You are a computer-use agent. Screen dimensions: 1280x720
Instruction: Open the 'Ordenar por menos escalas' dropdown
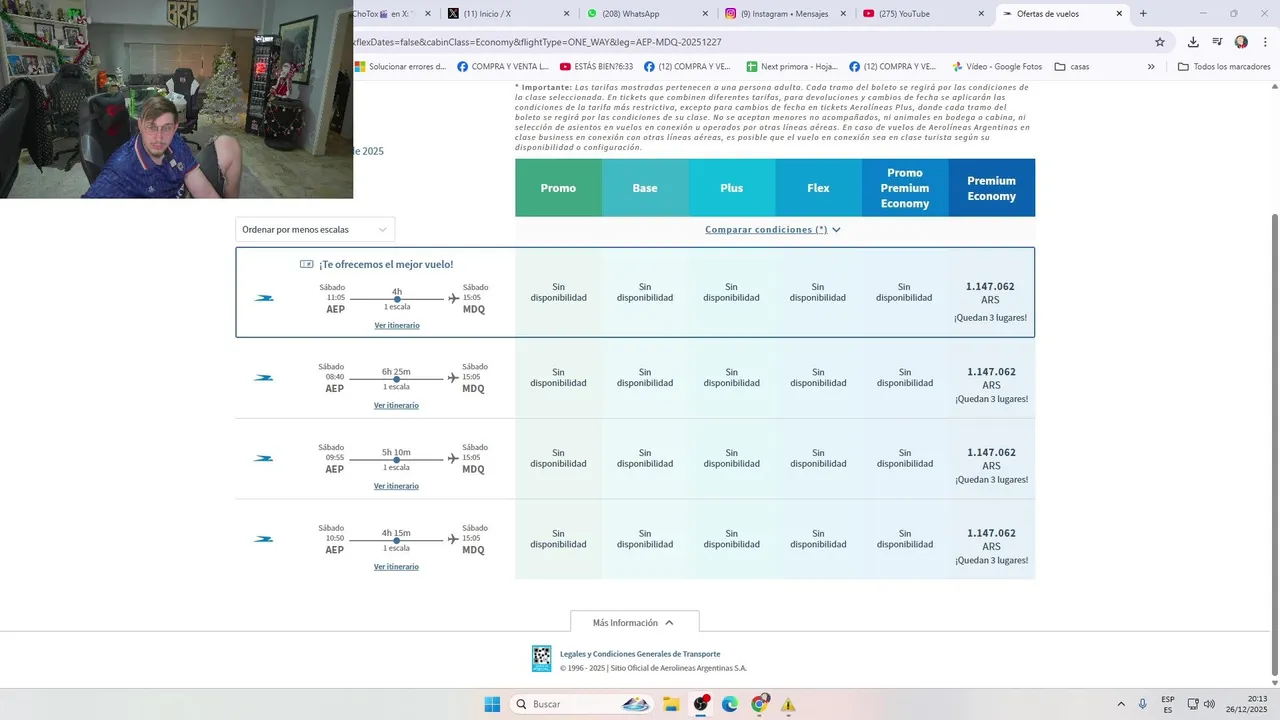[x=315, y=230]
